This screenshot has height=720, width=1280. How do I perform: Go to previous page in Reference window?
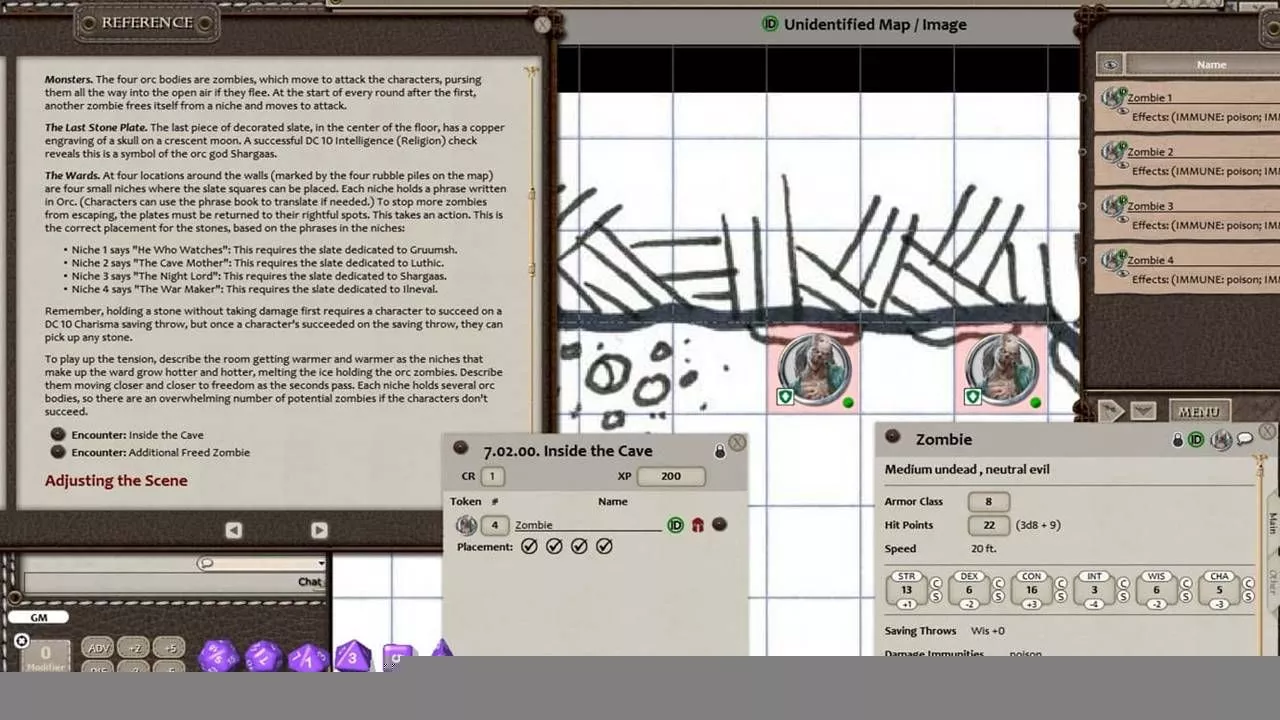pos(233,530)
